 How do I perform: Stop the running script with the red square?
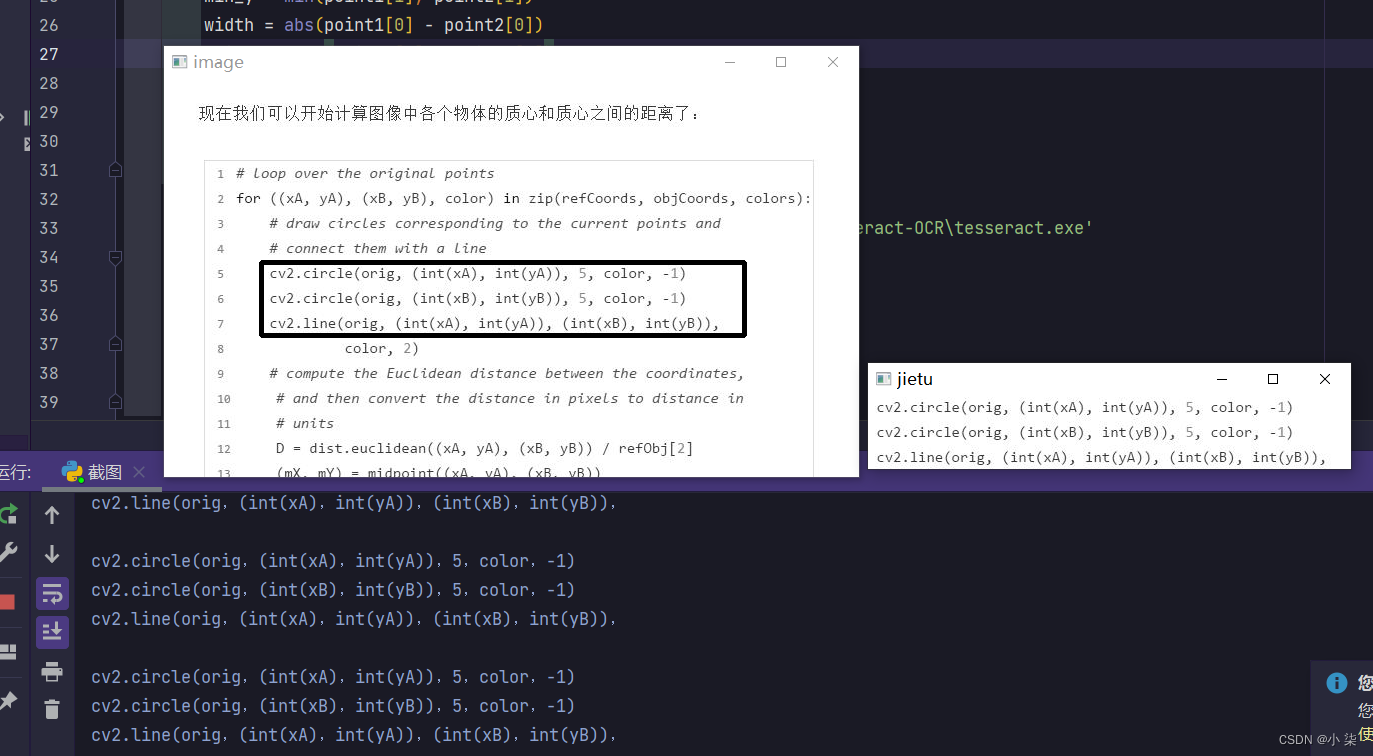tap(6, 602)
